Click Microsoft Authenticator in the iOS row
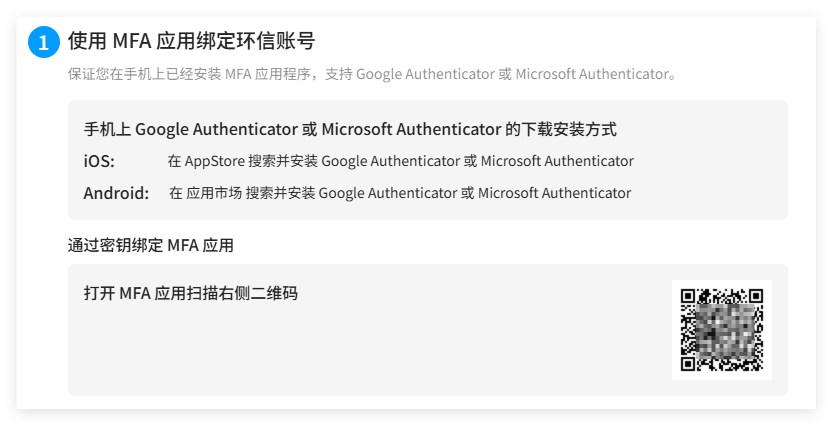The image size is (832, 425). [557, 161]
